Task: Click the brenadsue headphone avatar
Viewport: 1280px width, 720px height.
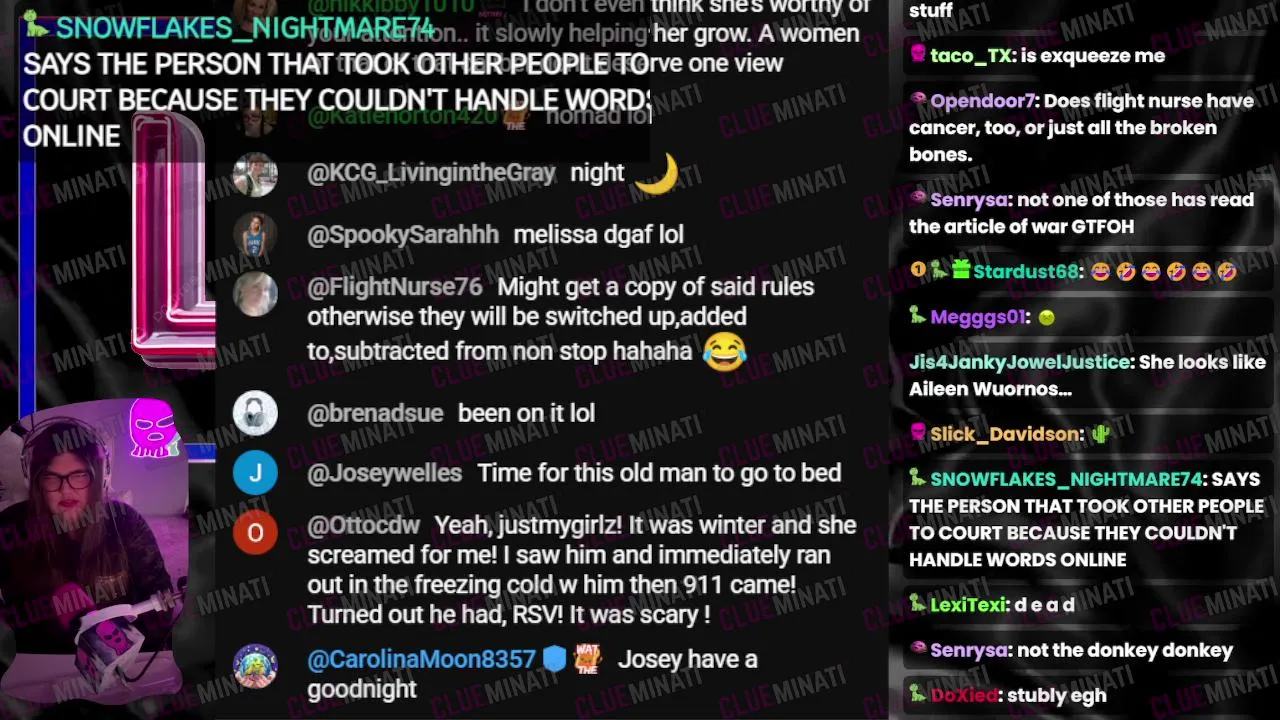Action: click(255, 413)
